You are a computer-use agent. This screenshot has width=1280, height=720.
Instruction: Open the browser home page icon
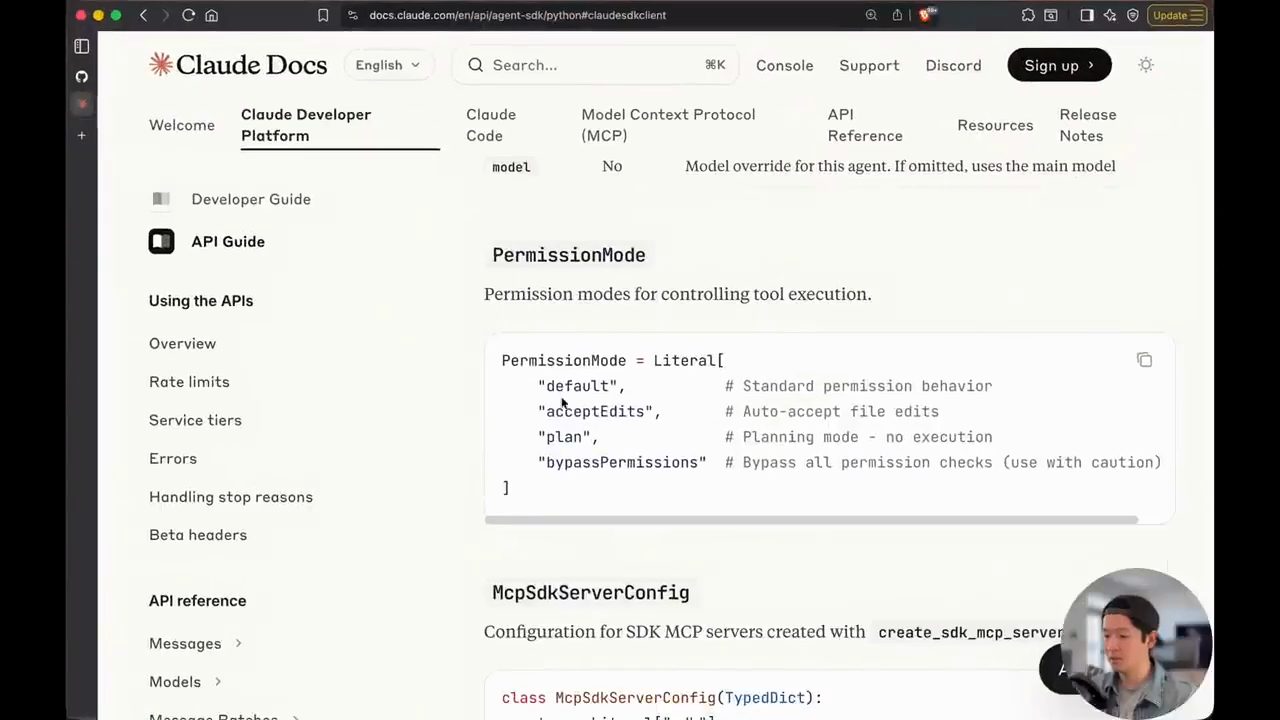211,15
